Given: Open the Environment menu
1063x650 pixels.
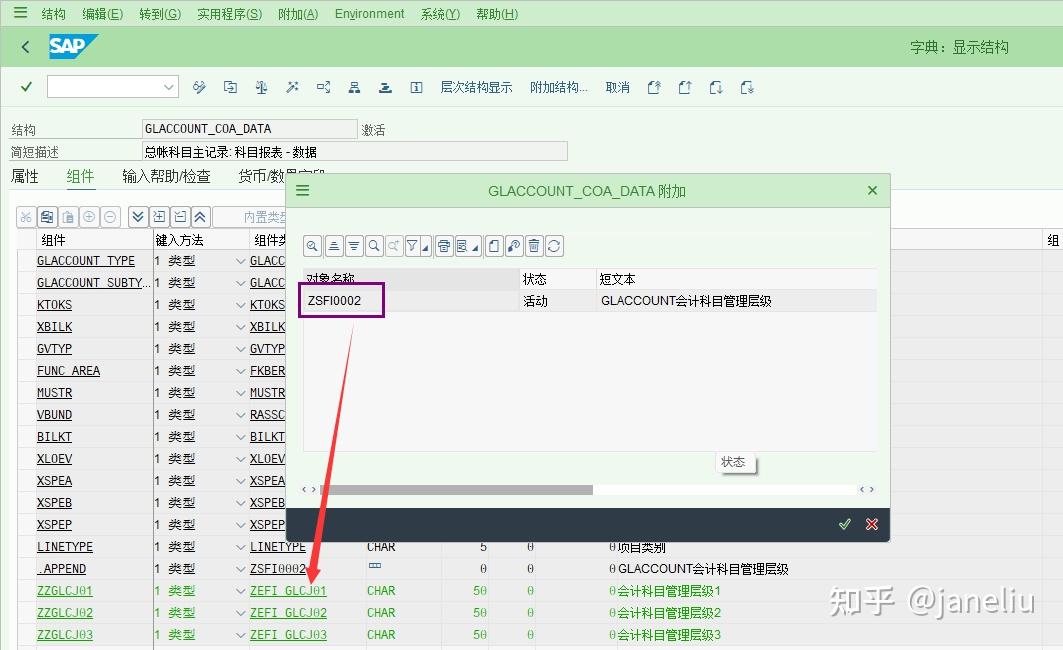Looking at the screenshot, I should [x=369, y=13].
